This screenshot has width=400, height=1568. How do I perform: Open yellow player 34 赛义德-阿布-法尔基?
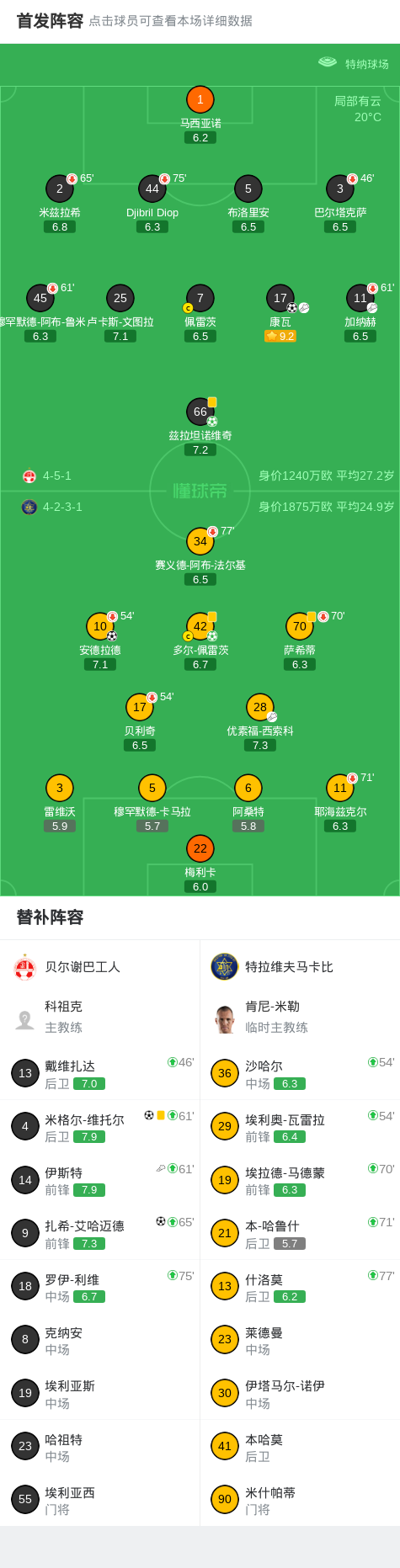pyautogui.click(x=200, y=541)
